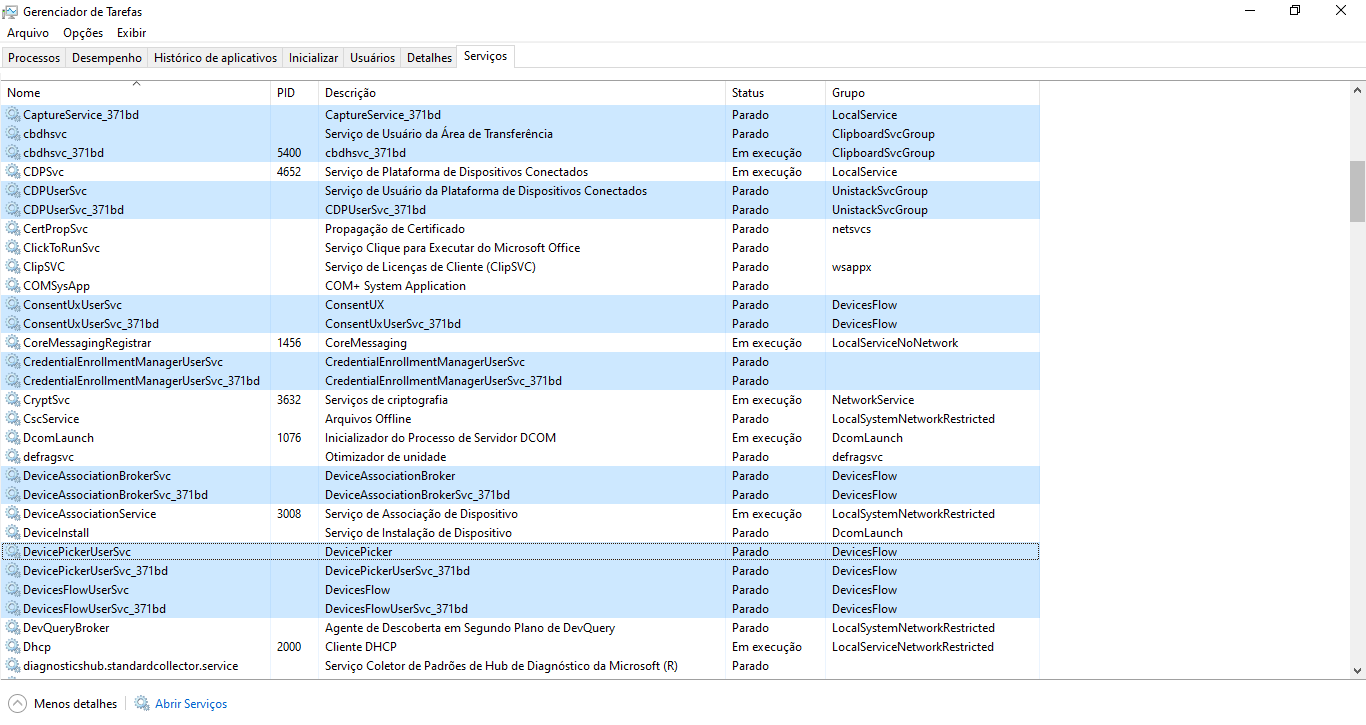The height and width of the screenshot is (725, 1366).
Task: Switch to the Desempenho tab
Action: point(107,58)
